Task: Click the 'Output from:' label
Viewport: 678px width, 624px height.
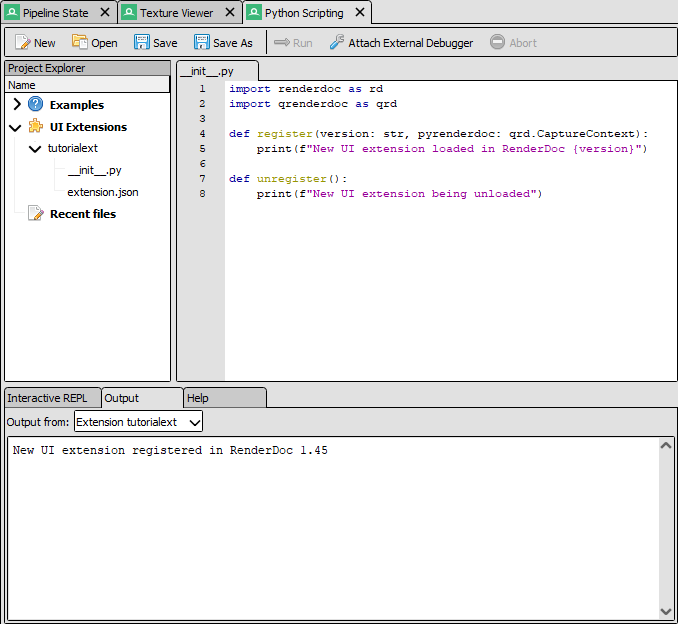Action: [38, 422]
